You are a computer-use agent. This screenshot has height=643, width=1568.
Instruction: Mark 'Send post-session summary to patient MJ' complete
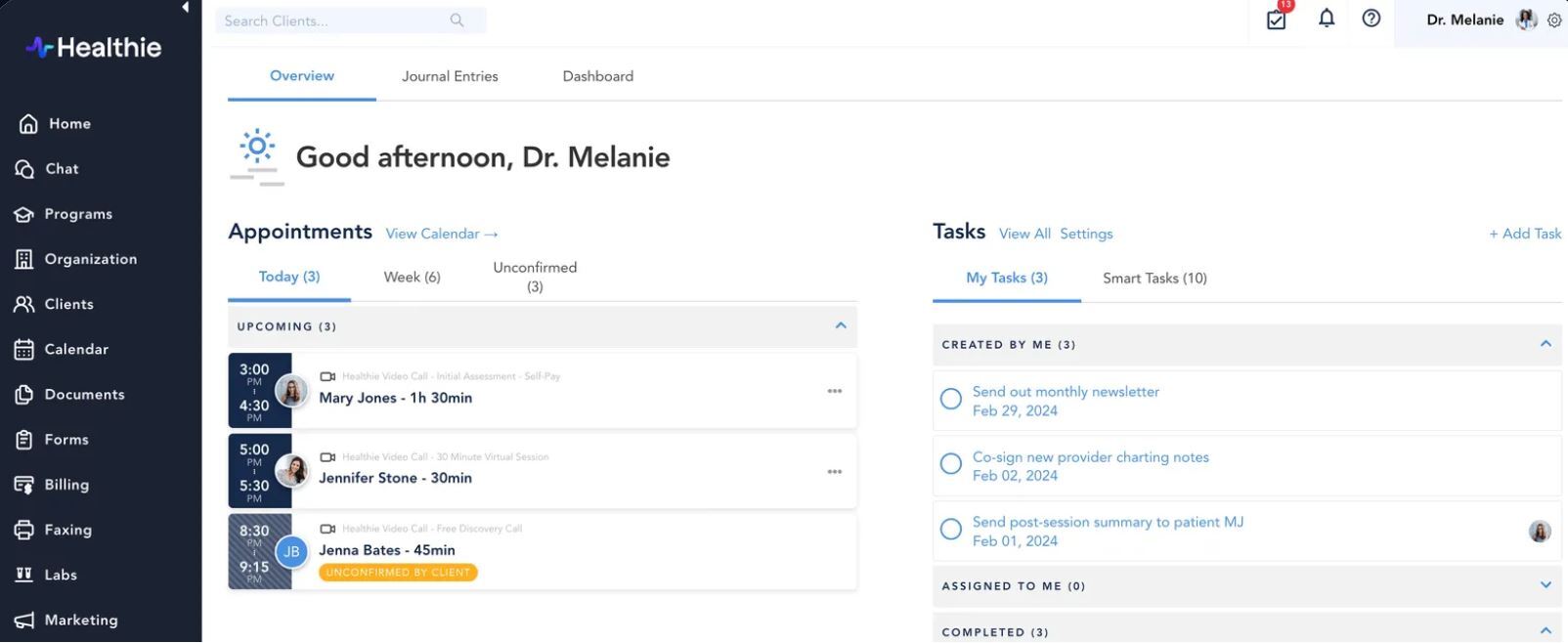pos(951,530)
